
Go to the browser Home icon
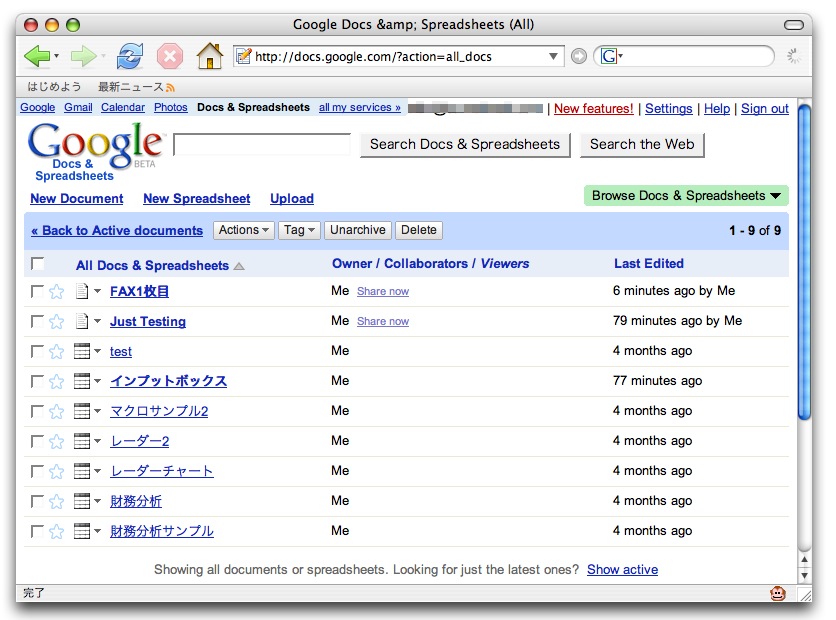[209, 56]
